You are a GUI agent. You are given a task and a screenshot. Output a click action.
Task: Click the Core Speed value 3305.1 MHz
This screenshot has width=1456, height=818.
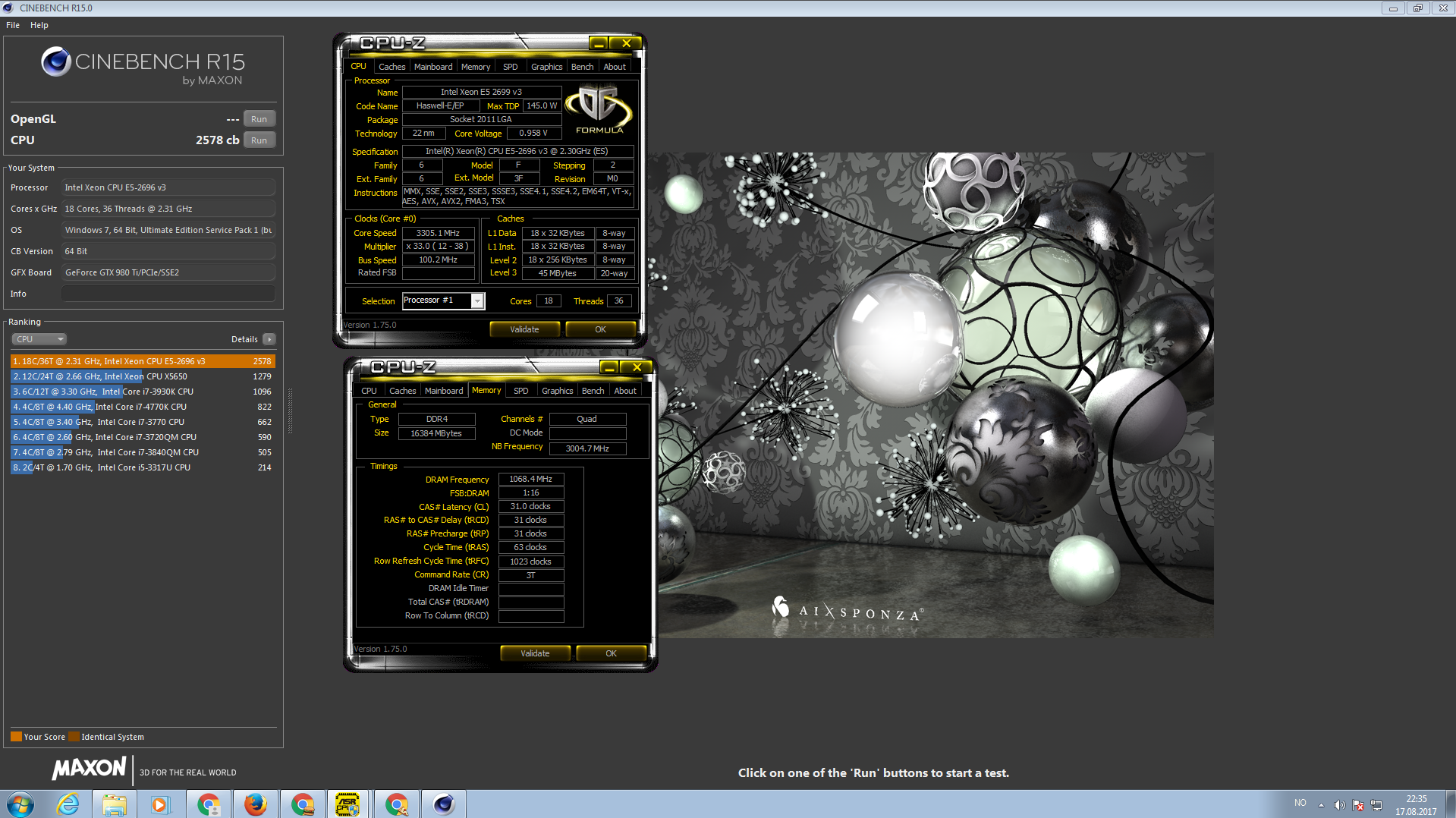pos(439,234)
